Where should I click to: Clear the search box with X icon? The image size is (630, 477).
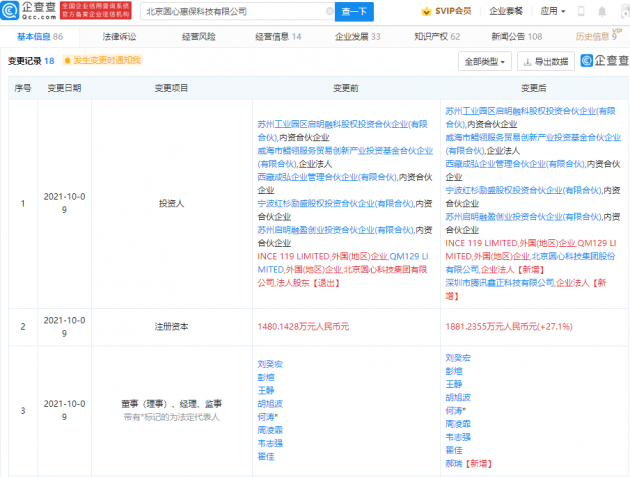[x=328, y=12]
